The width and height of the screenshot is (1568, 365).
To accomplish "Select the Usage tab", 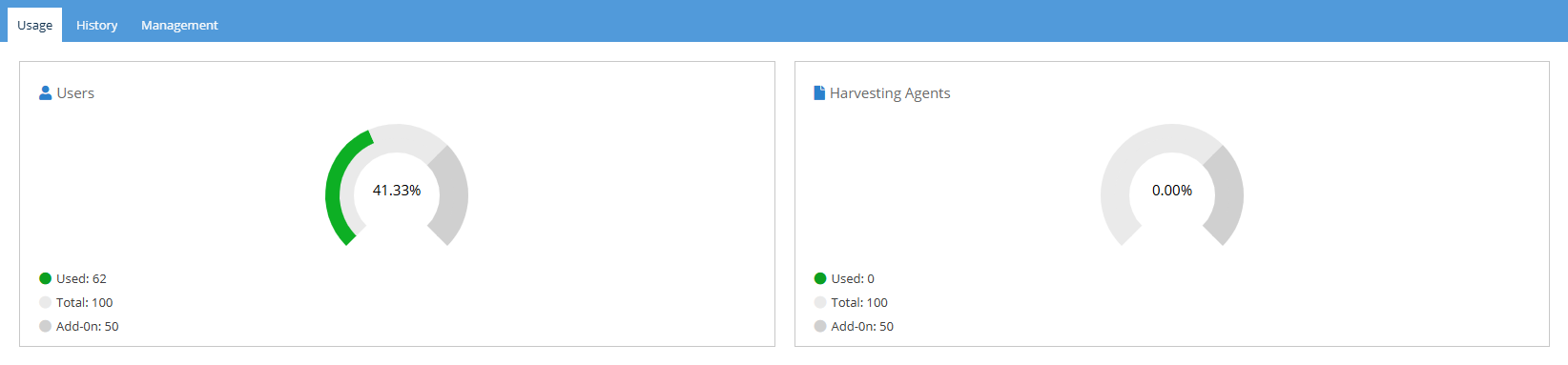I will click(x=35, y=25).
